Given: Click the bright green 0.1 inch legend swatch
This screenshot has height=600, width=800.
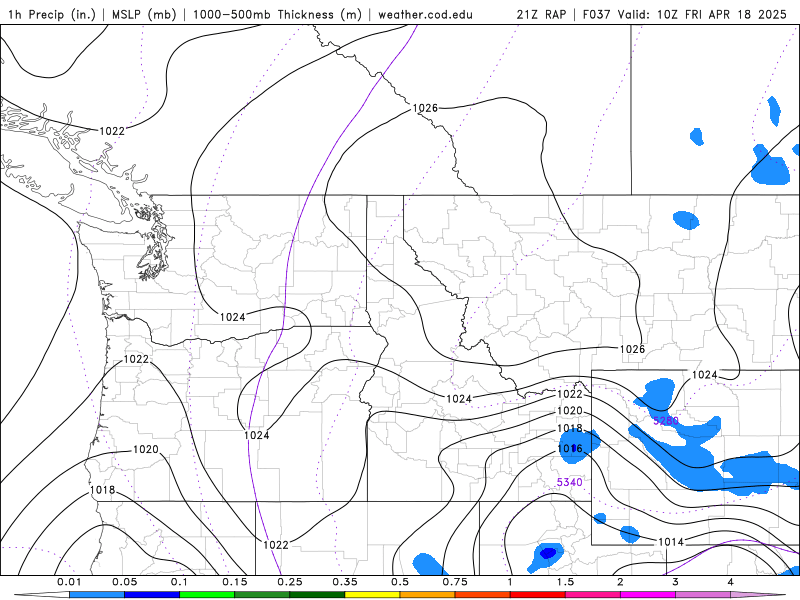Looking at the screenshot, I should 207,595.
